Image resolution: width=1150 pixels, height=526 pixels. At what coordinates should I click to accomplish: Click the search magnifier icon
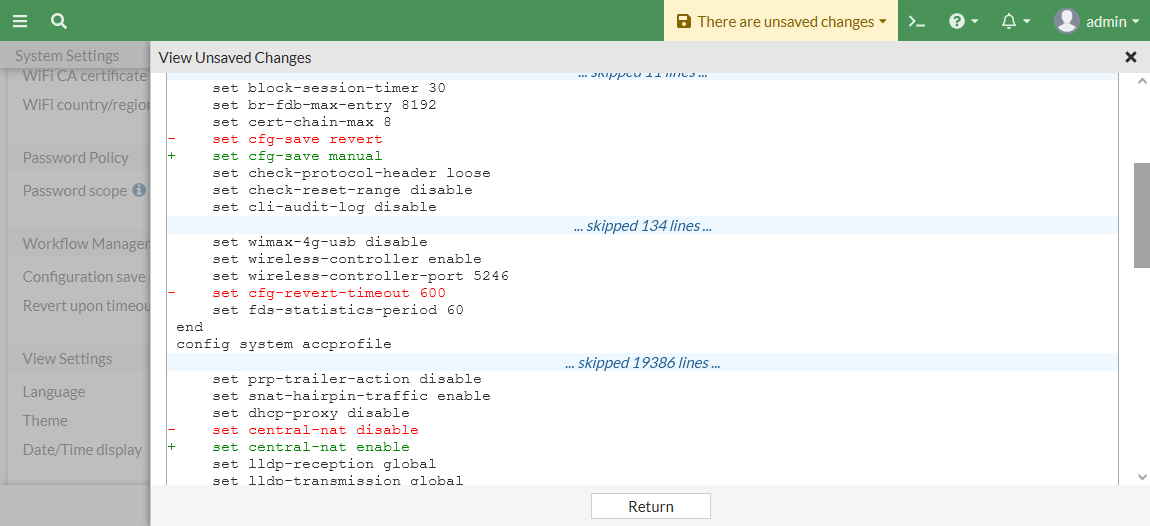[59, 21]
